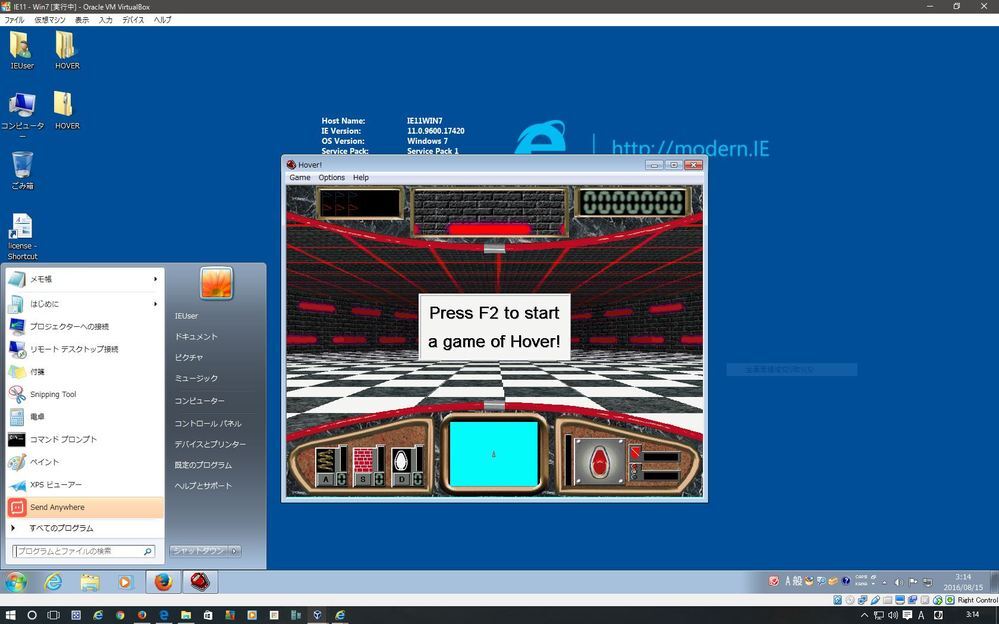This screenshot has height=624, width=999.
Task: Click Press F2 to start message
Action: click(494, 327)
